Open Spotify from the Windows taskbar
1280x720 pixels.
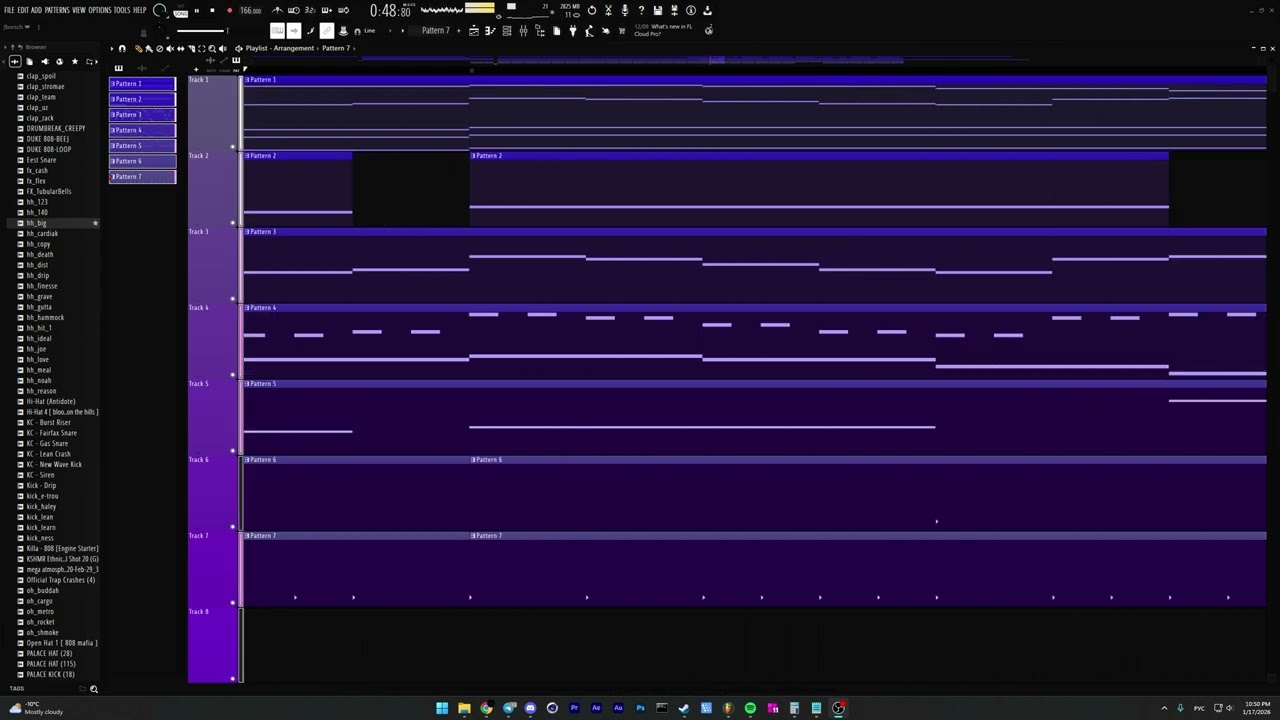click(x=750, y=708)
